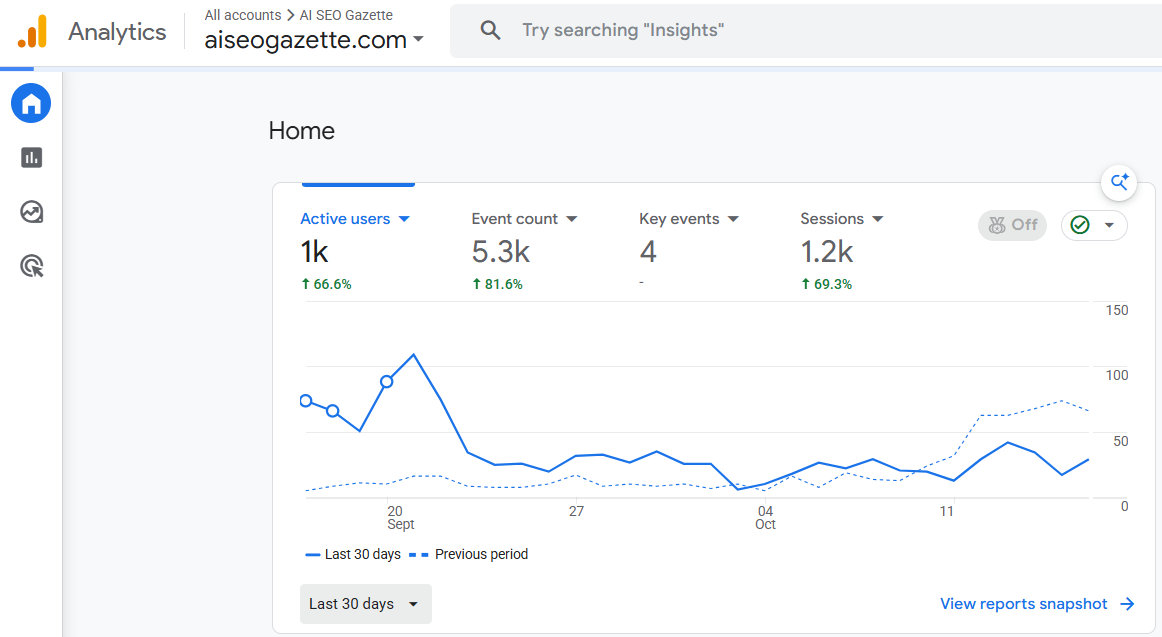The height and width of the screenshot is (637, 1162).
Task: Click the Home page heading
Action: pos(302,131)
